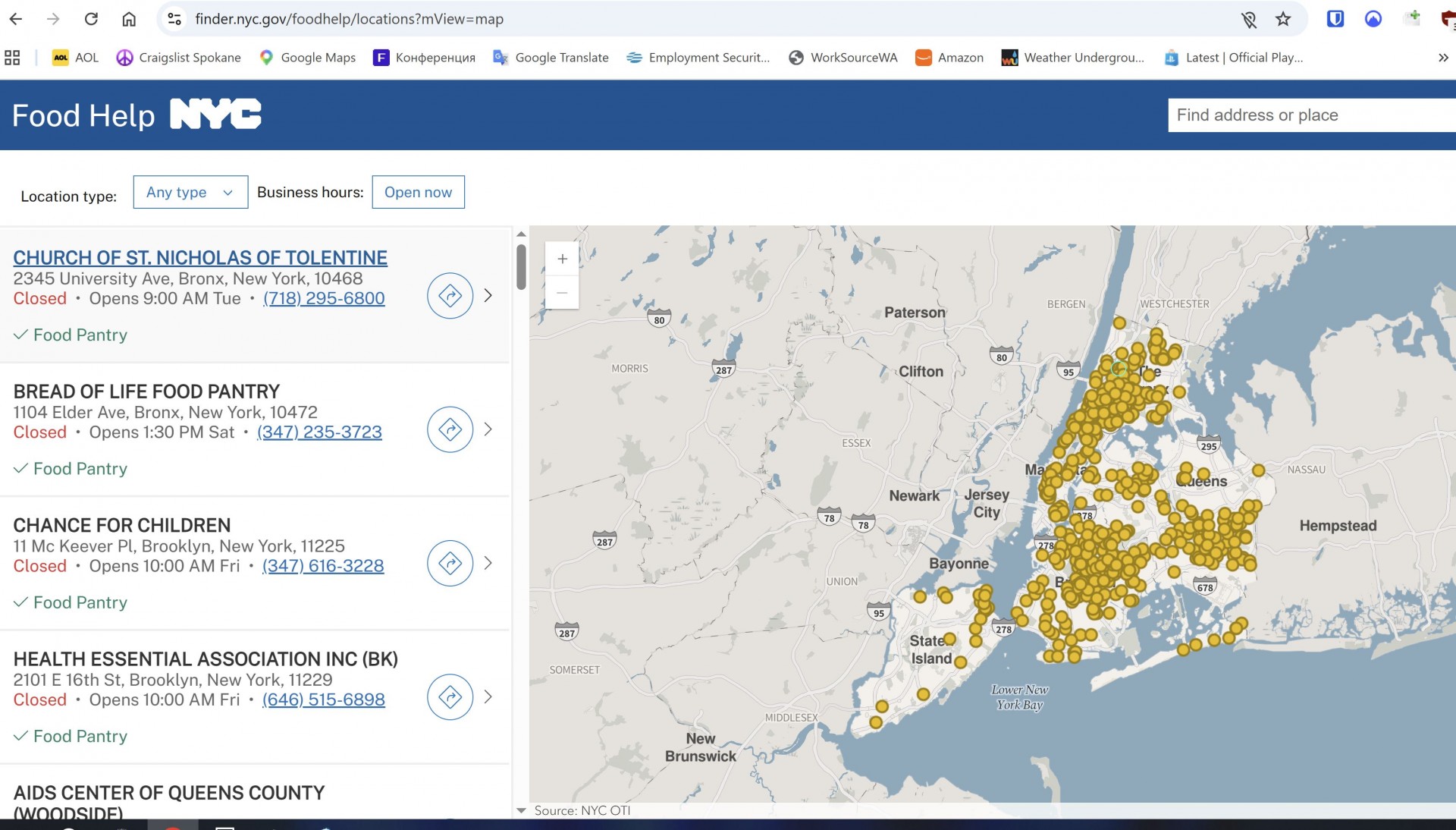Open the Employment Security bookmark

698,58
